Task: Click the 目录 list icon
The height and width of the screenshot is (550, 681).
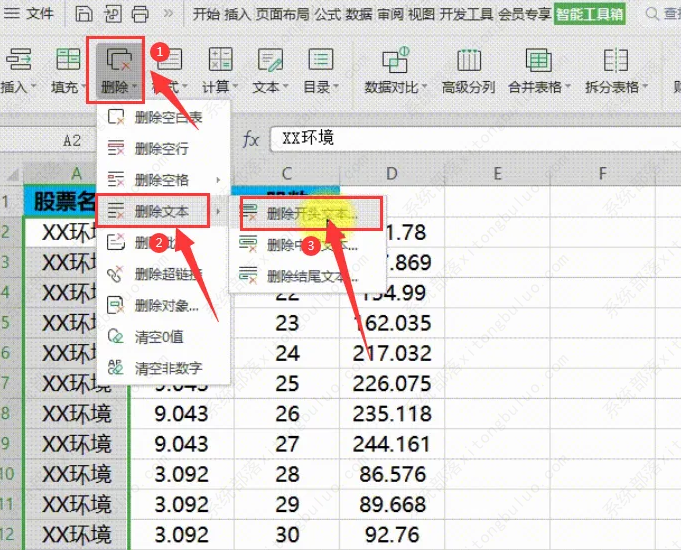Action: (x=321, y=59)
